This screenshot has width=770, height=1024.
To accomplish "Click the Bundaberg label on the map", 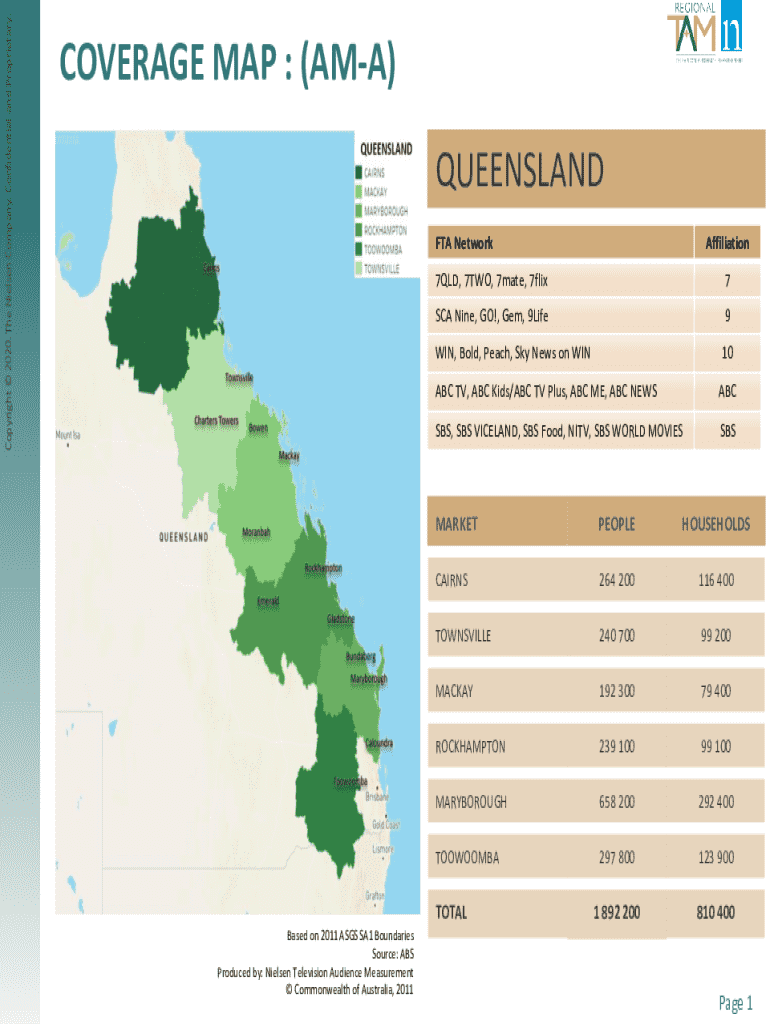I will [360, 657].
